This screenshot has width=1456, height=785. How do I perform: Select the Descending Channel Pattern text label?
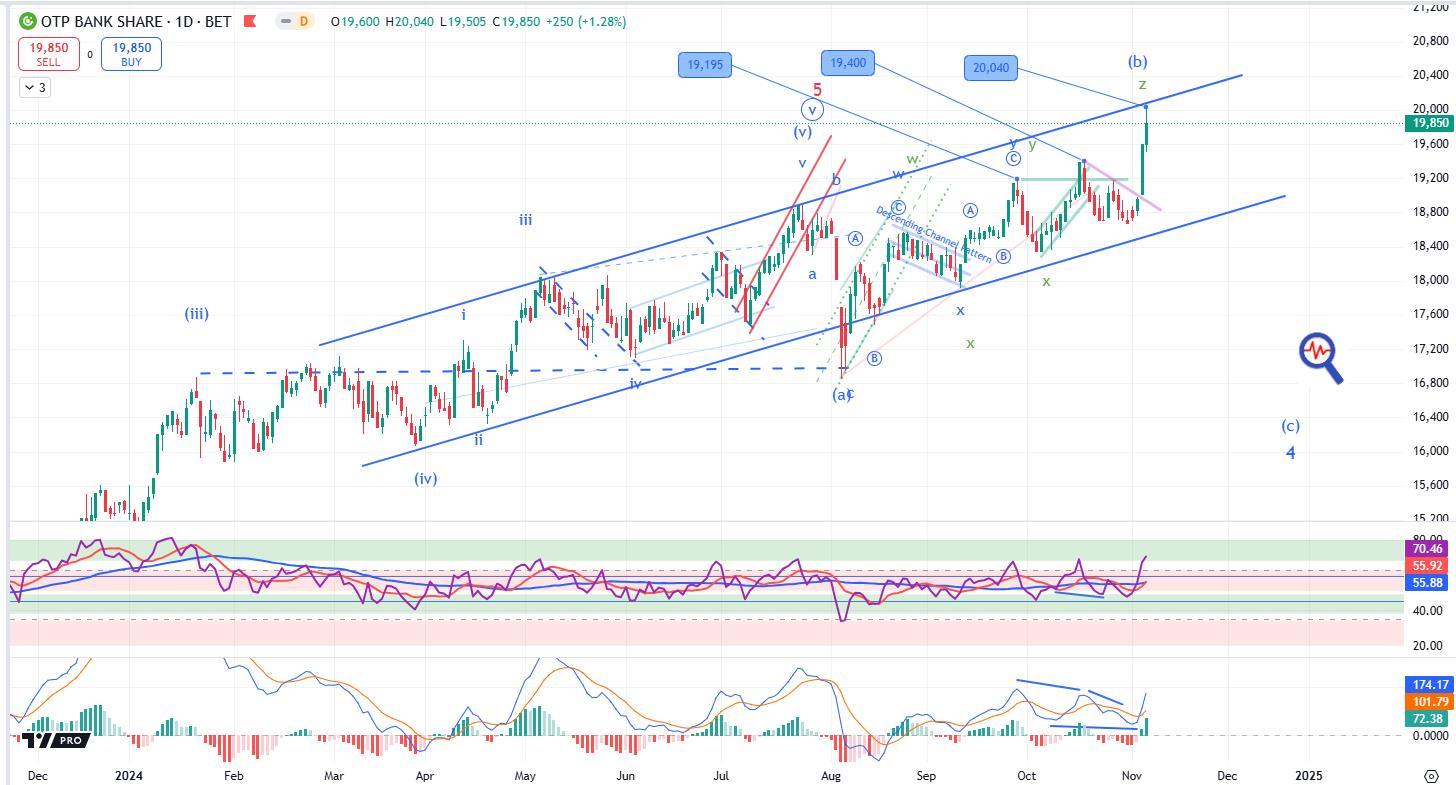934,234
